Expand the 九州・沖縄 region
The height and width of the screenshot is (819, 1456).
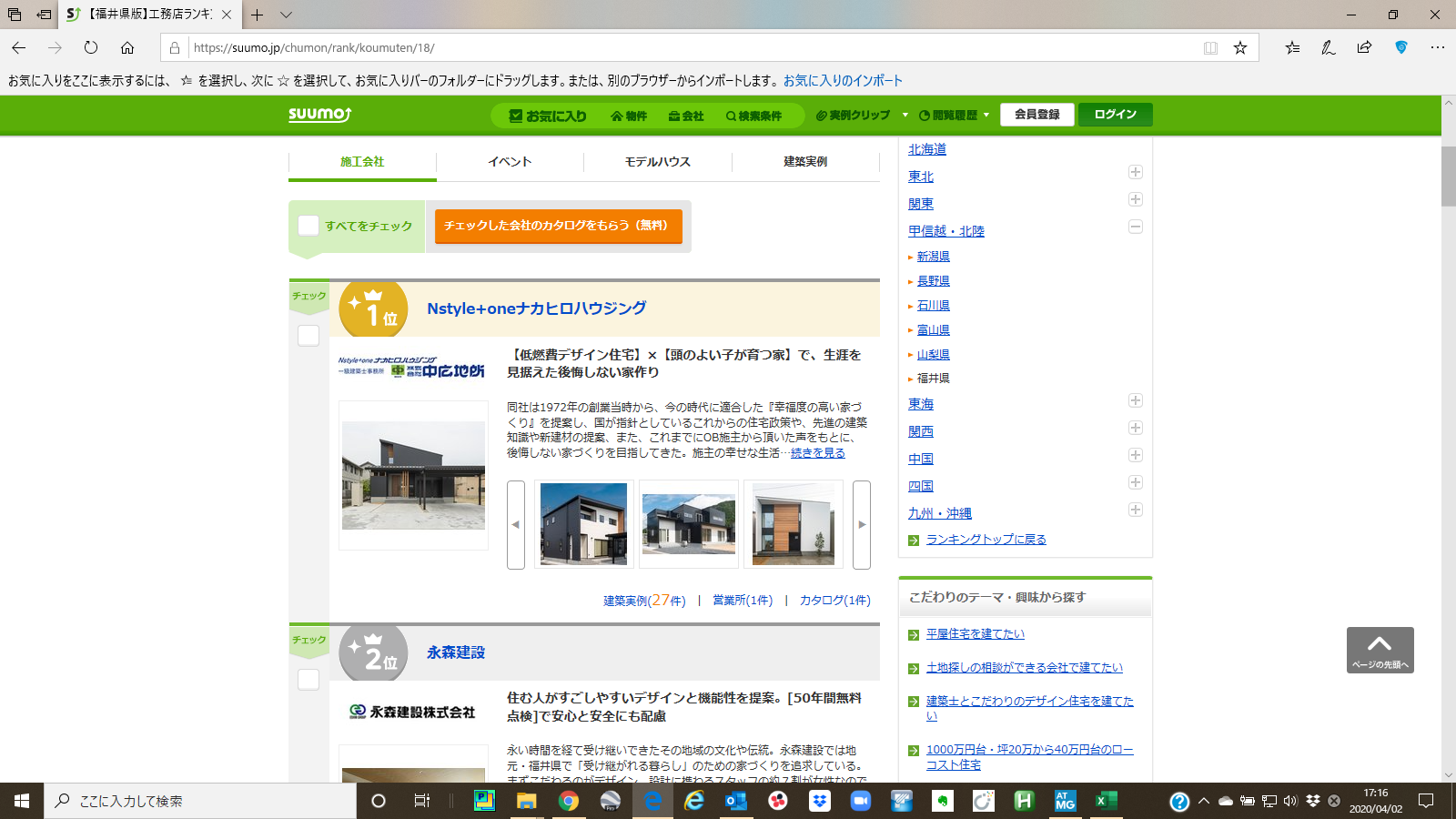pyautogui.click(x=1136, y=510)
